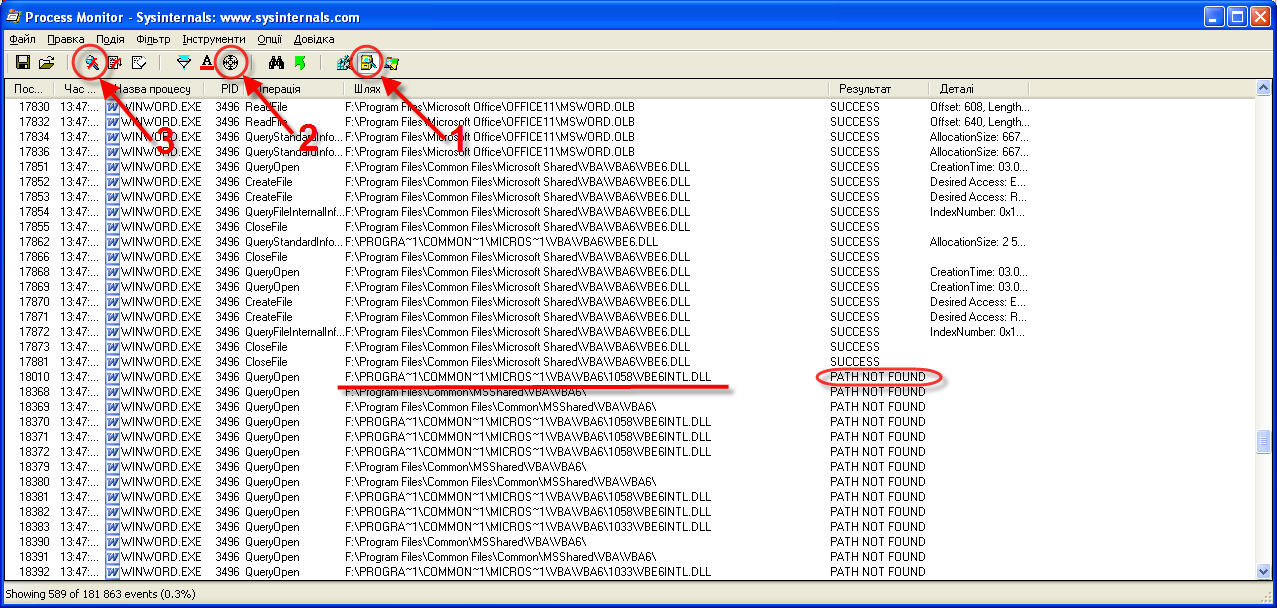1277x608 pixels.
Task: Select the MSWORD.OLB path in row 17832
Action: click(x=490, y=122)
